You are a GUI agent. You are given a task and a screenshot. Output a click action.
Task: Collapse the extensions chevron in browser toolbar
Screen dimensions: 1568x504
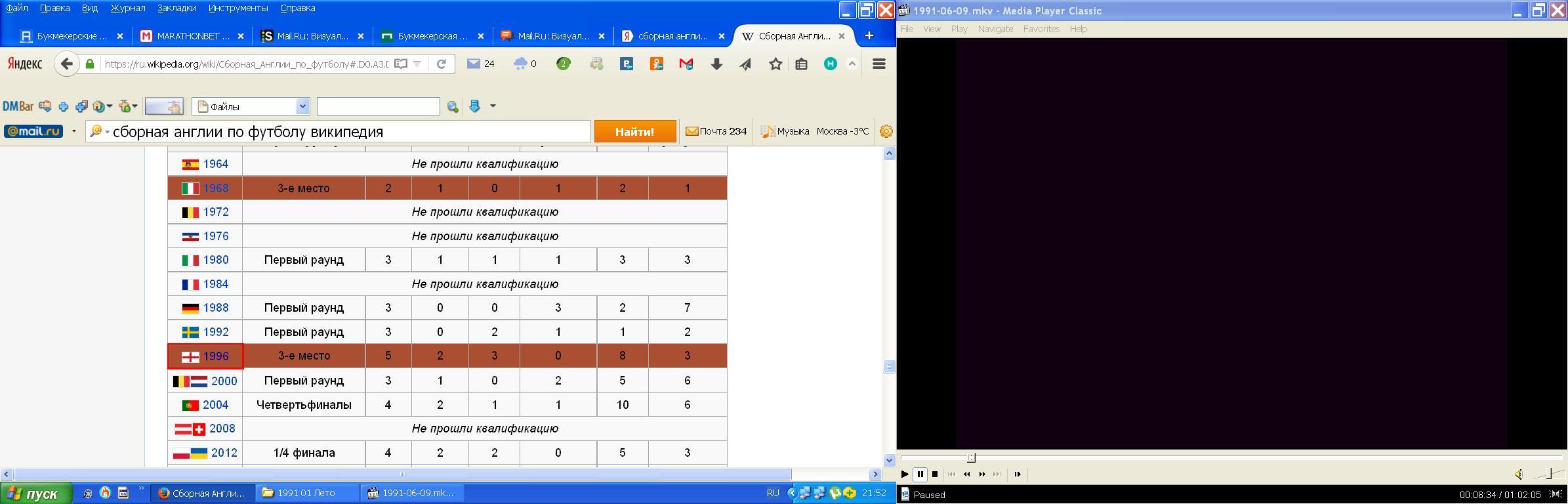pyautogui.click(x=852, y=64)
